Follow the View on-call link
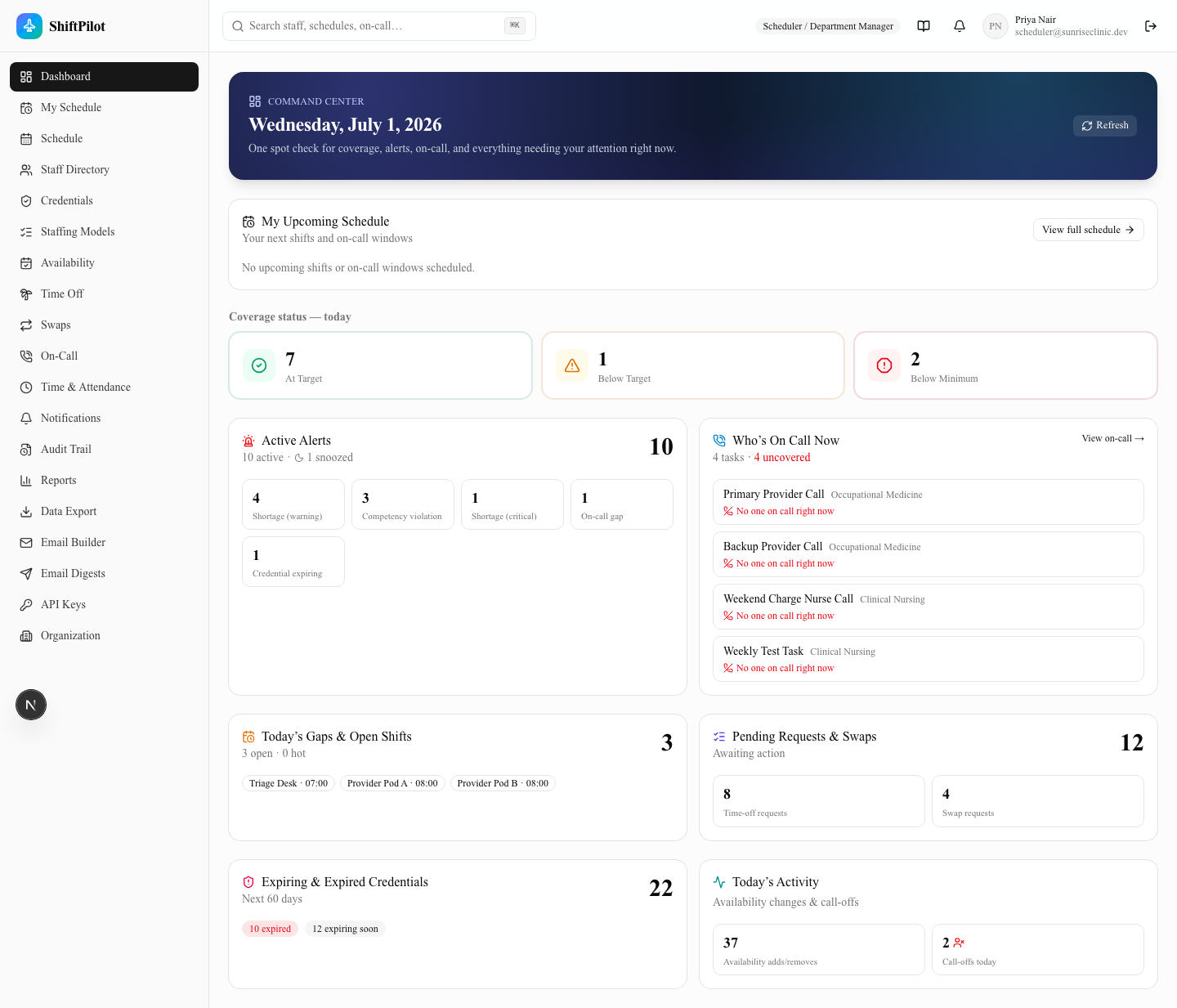 tap(1112, 439)
